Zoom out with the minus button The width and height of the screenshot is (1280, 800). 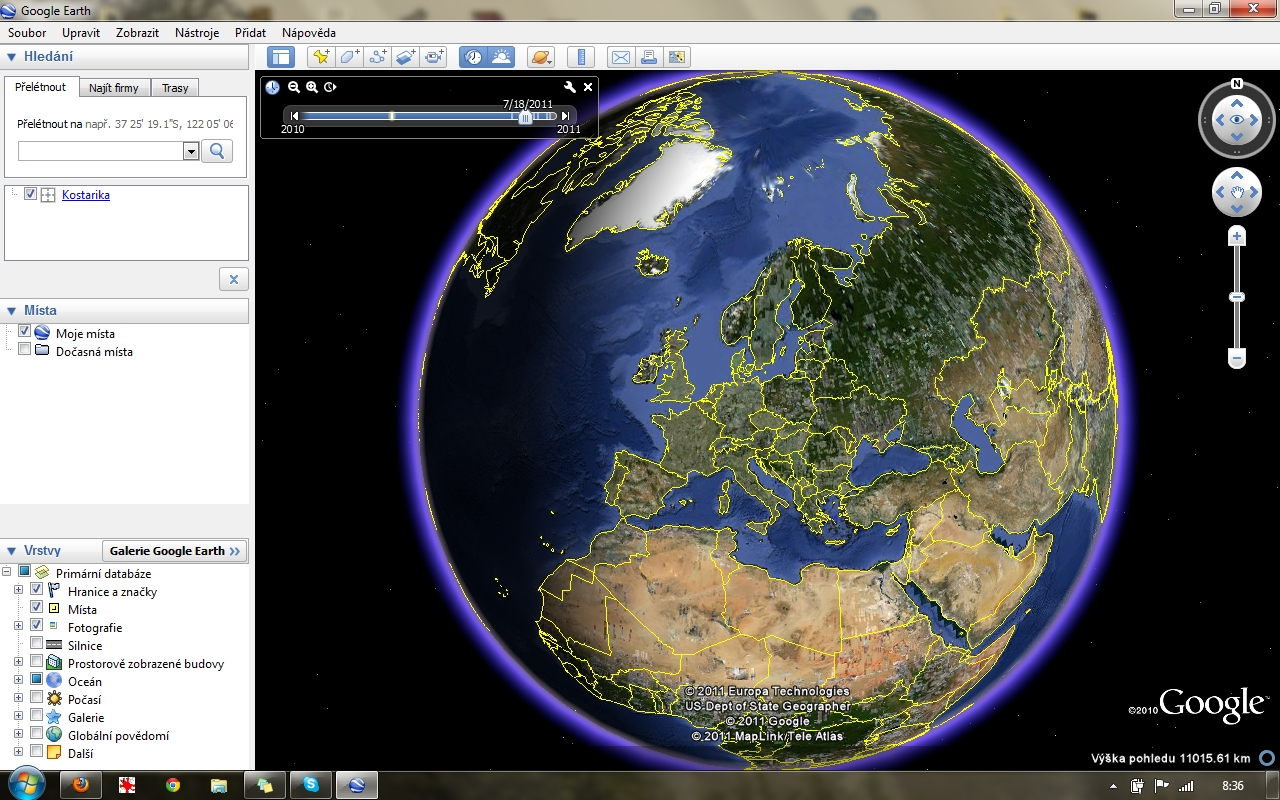point(1237,358)
